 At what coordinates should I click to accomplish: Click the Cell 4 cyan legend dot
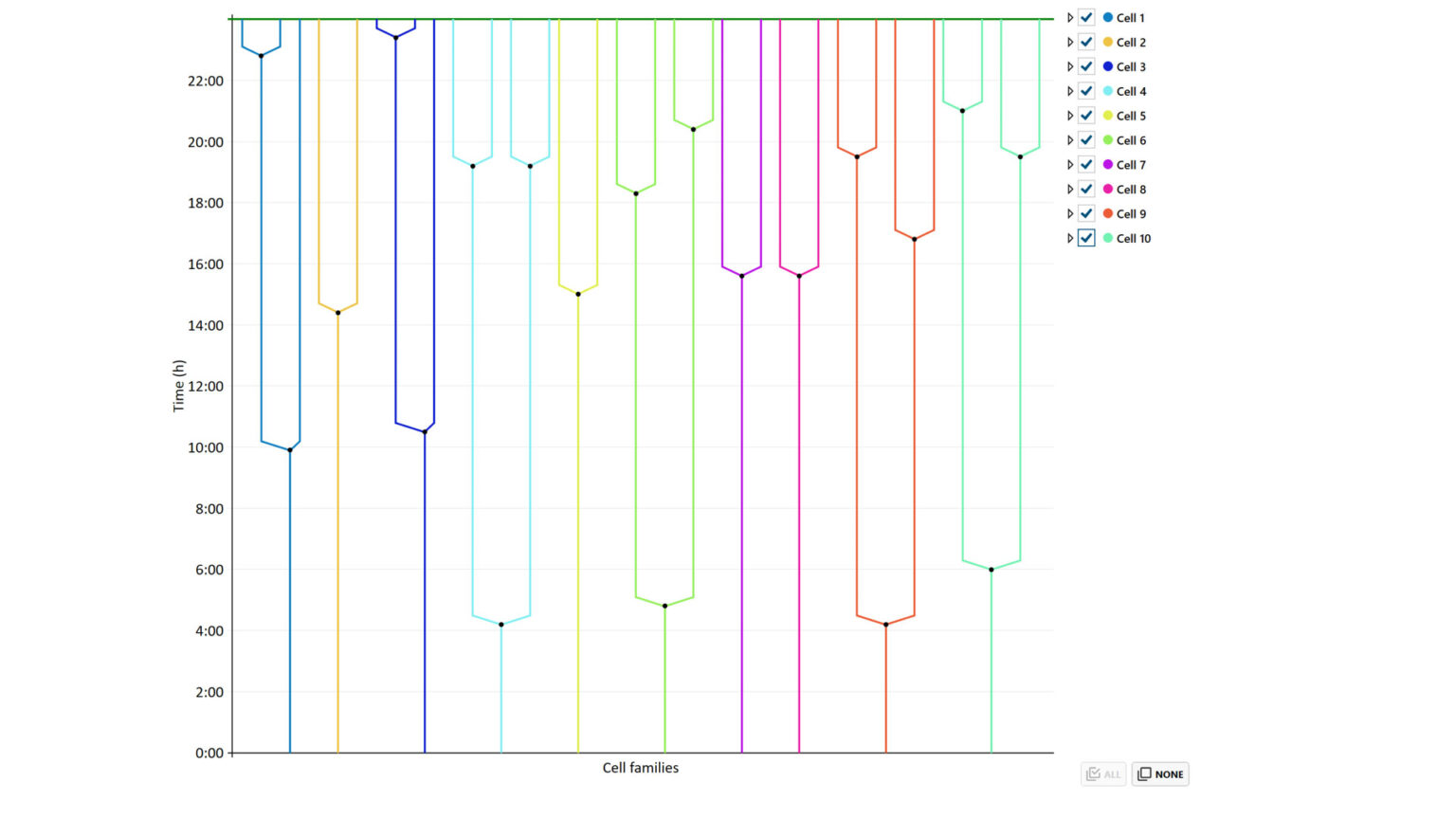tap(1107, 92)
